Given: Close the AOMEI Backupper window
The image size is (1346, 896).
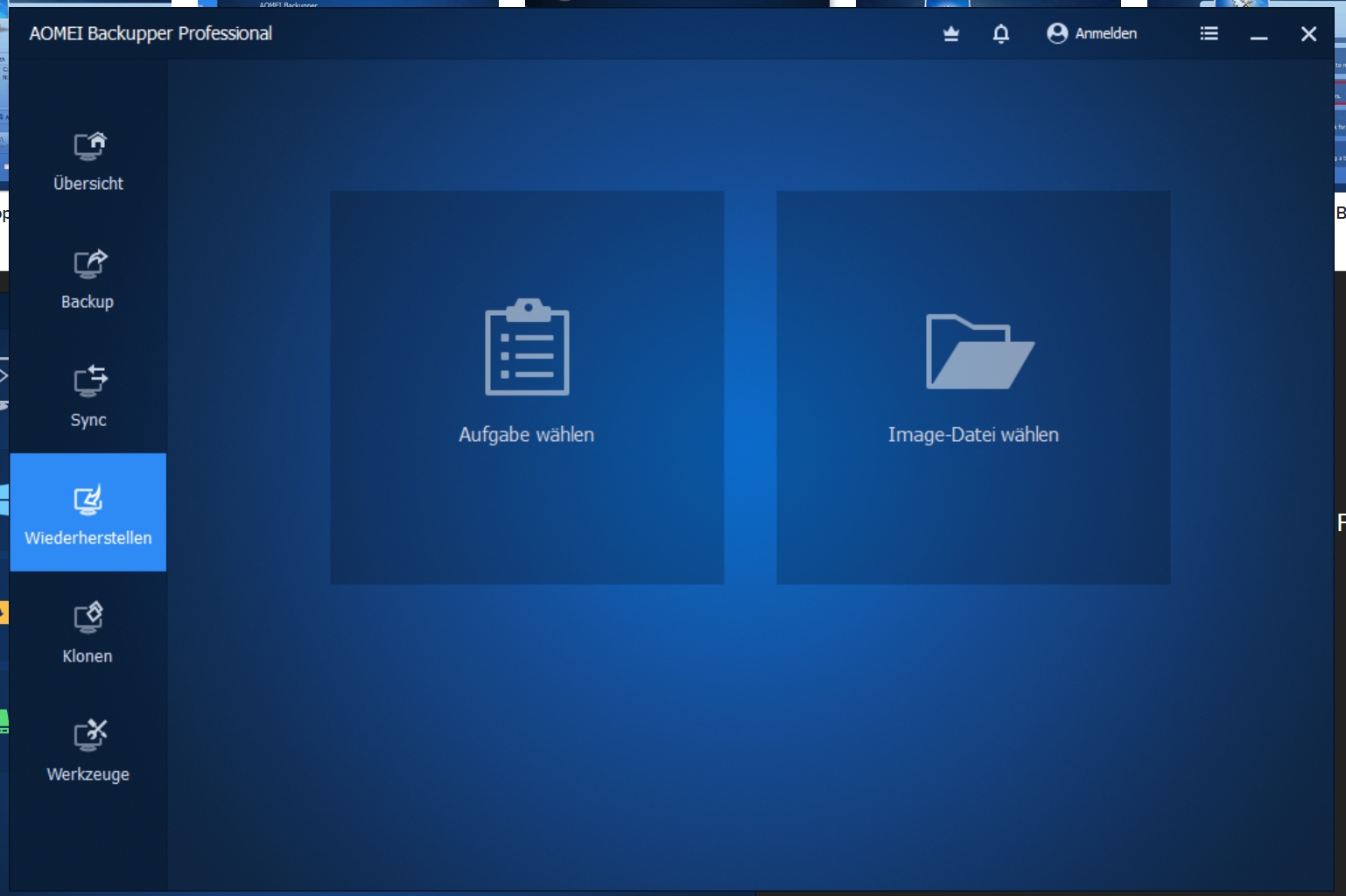Looking at the screenshot, I should click(x=1309, y=34).
